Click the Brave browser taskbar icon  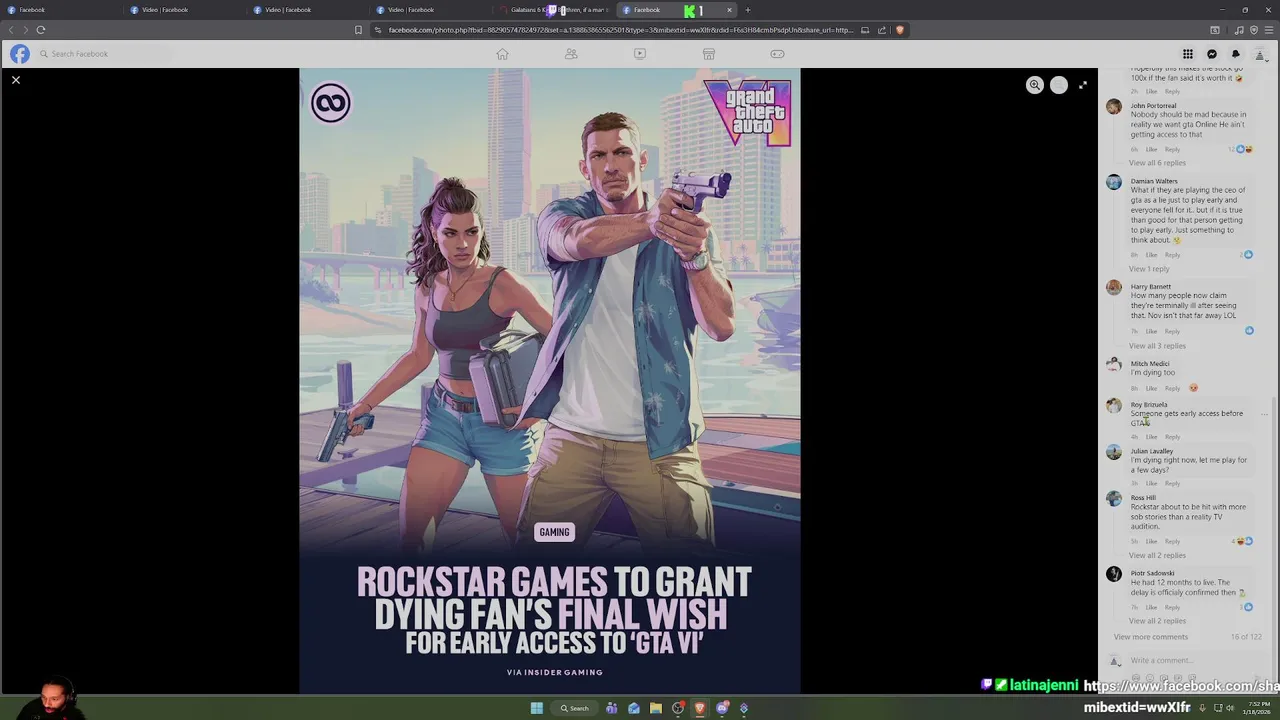coord(700,708)
